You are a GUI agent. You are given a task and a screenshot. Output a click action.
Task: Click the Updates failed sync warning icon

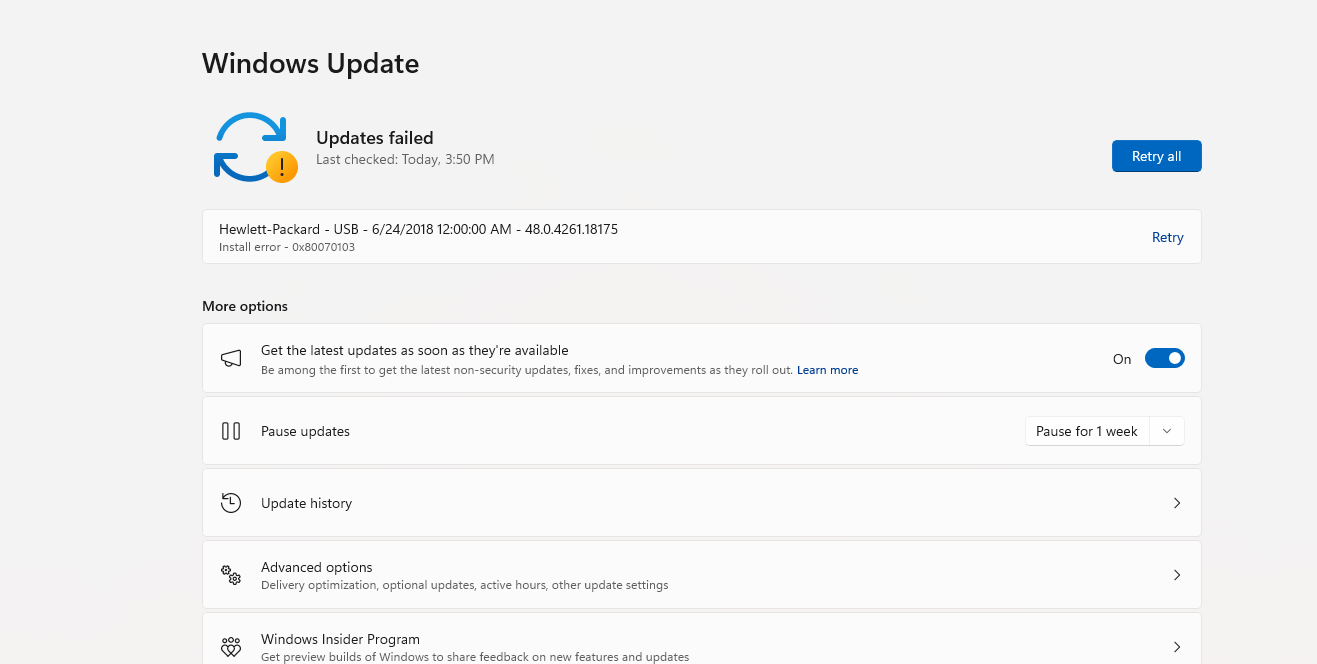(255, 148)
